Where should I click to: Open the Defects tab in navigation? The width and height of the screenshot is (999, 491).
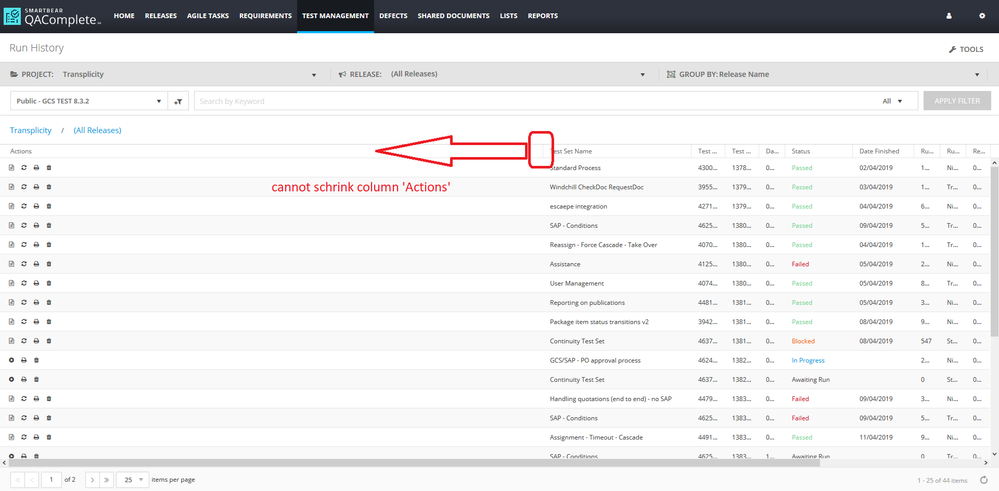393,16
